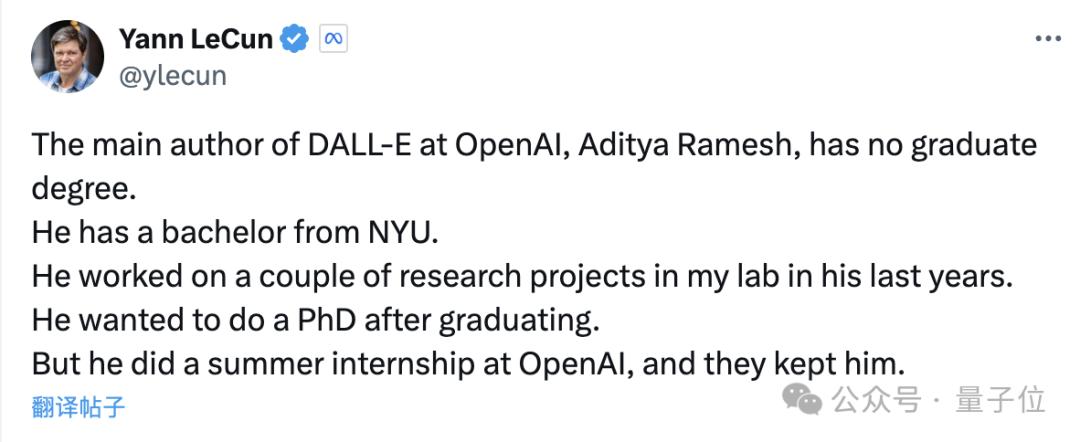
Task: Click the word 'bachelor' in tweet
Action: click(x=220, y=234)
